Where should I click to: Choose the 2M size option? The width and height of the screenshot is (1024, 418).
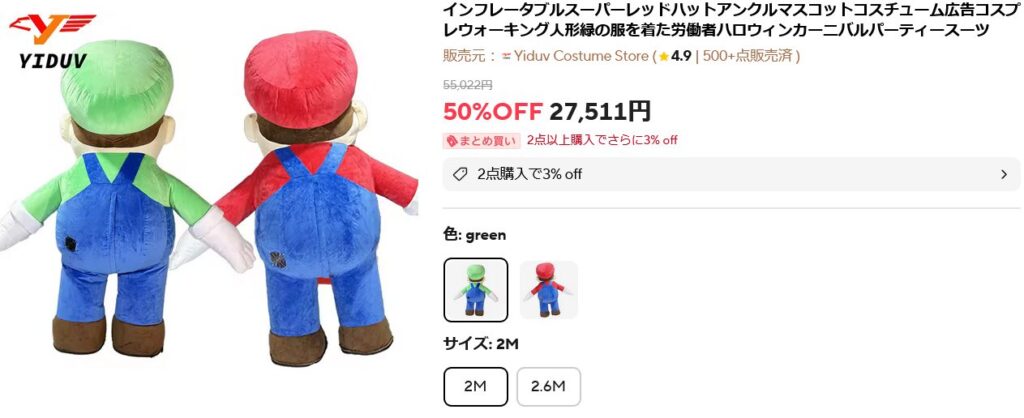475,387
